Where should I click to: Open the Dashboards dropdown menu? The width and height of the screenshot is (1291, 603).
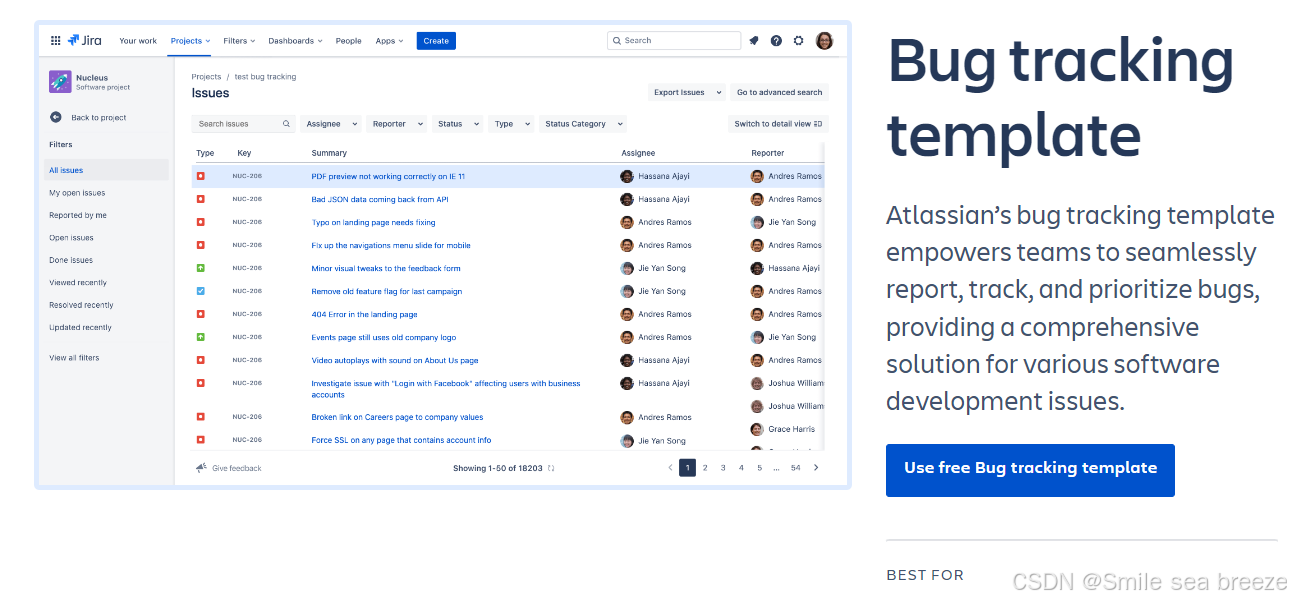pos(296,41)
